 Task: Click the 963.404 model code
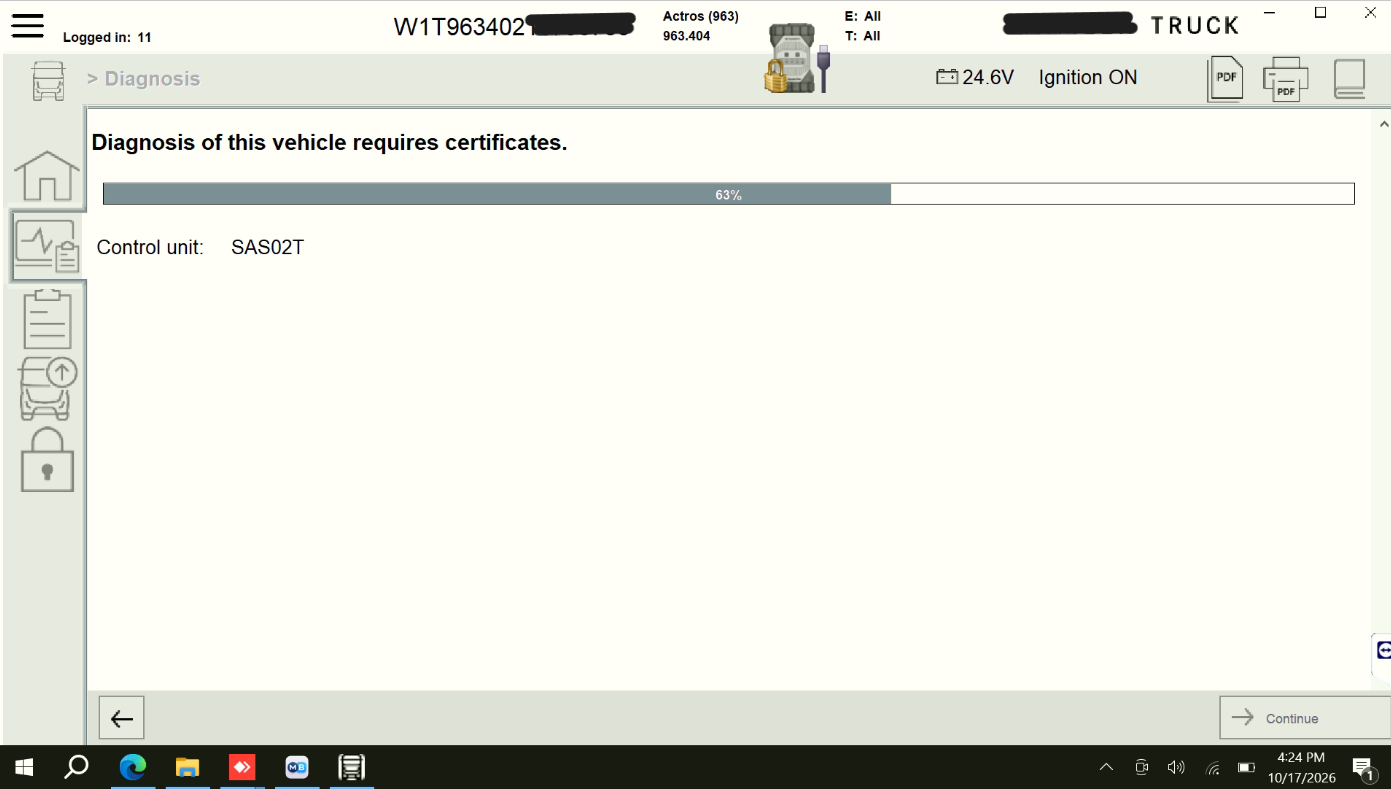(686, 36)
